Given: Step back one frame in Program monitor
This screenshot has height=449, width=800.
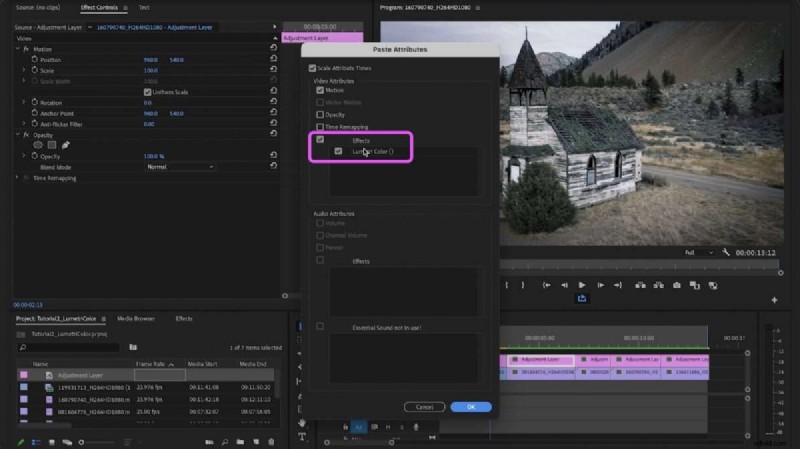Looking at the screenshot, I should pos(564,285).
